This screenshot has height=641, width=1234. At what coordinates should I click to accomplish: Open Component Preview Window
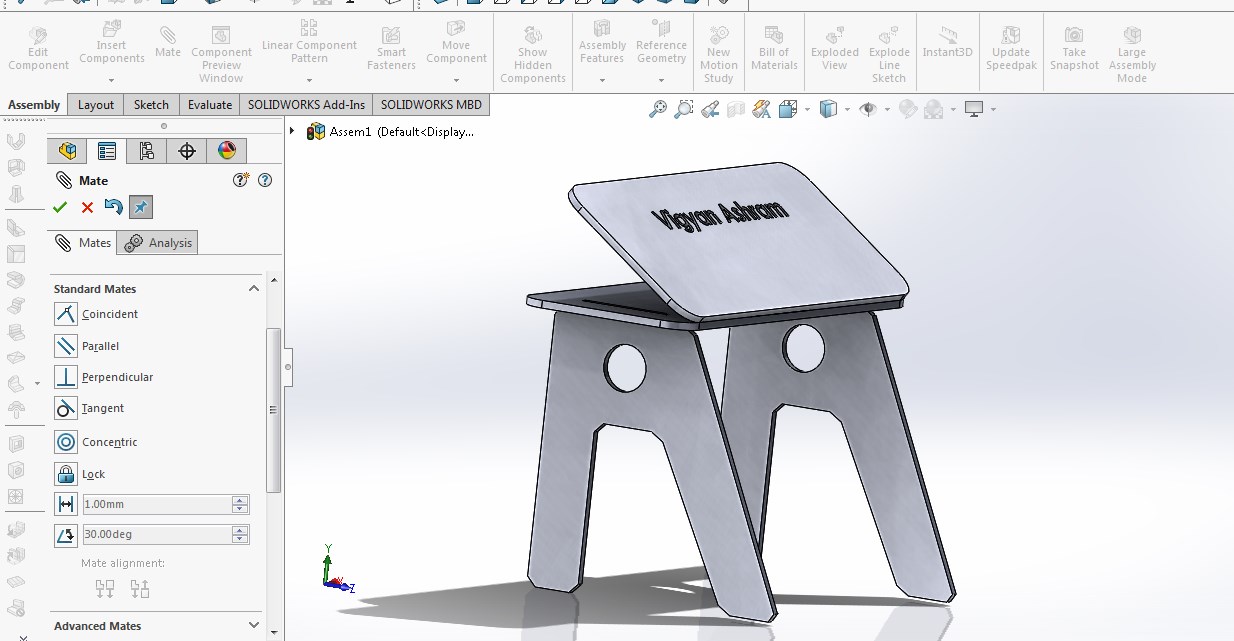click(221, 55)
